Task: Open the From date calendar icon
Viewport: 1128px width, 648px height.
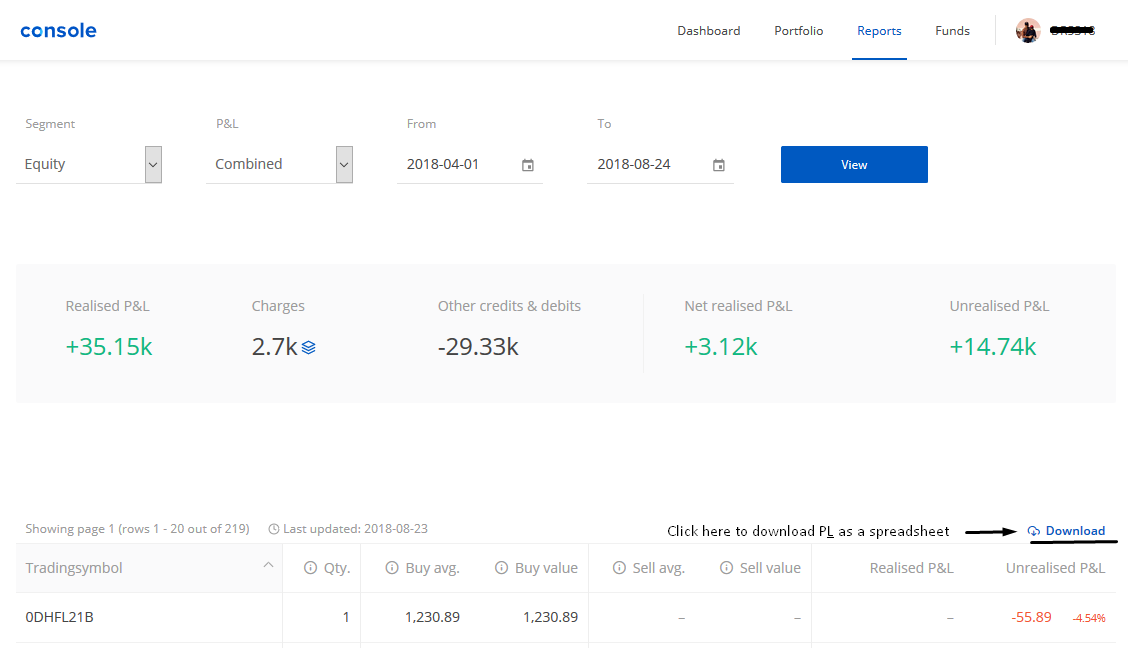Action: pyautogui.click(x=527, y=165)
